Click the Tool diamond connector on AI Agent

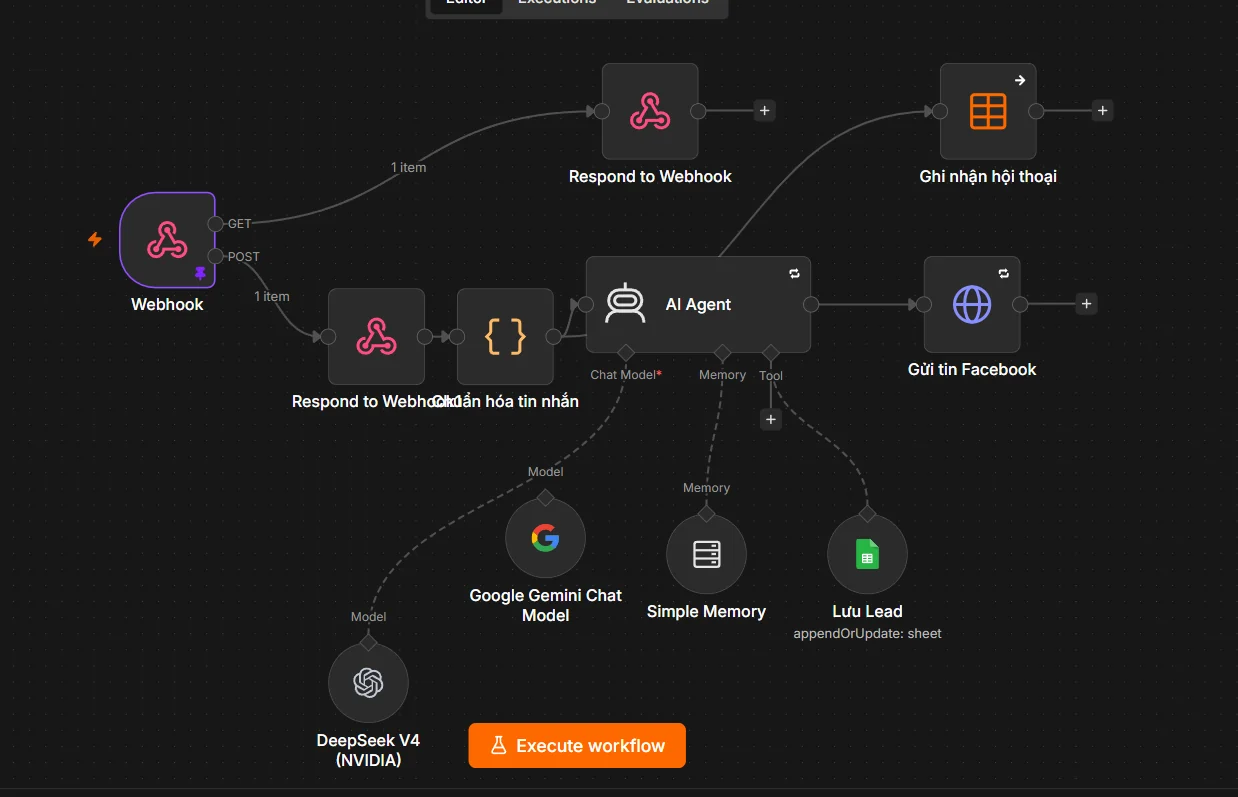click(x=770, y=352)
